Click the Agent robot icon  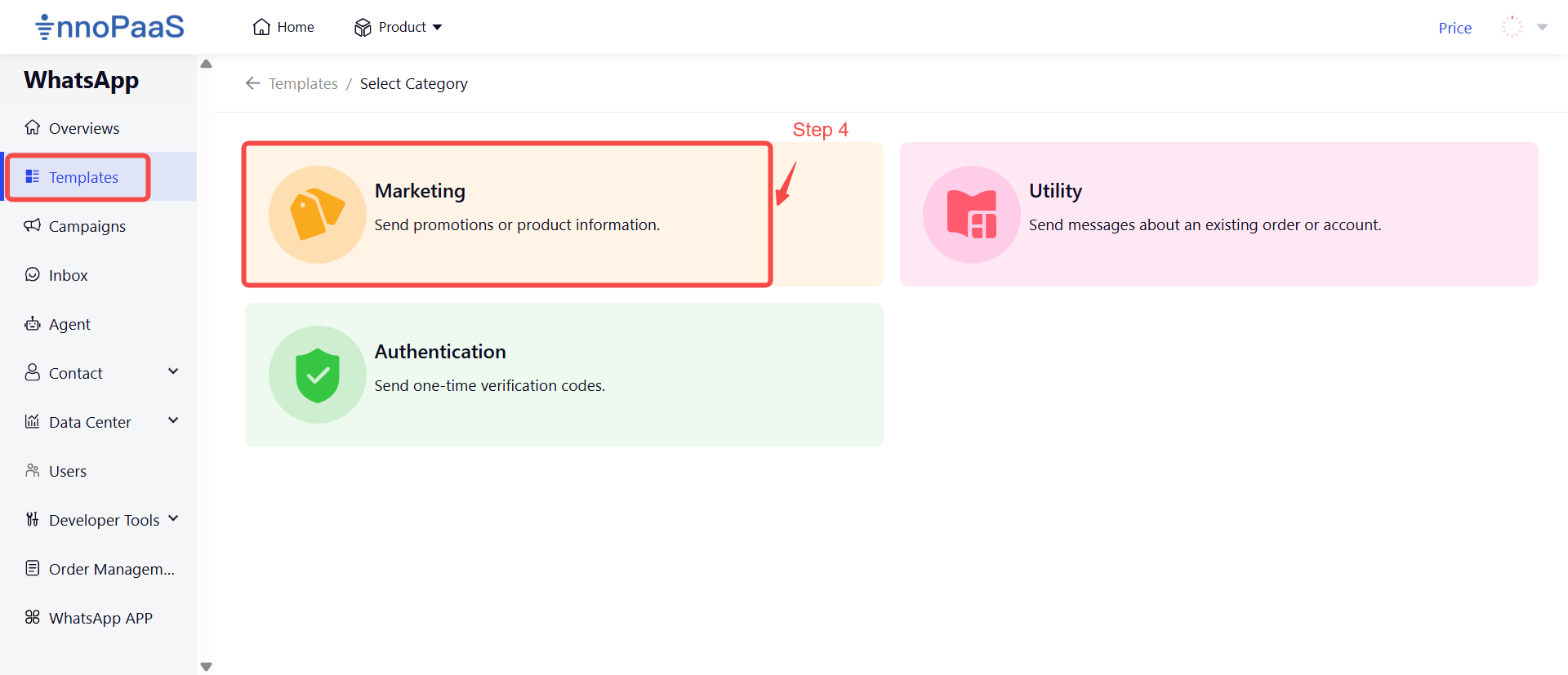coord(33,323)
